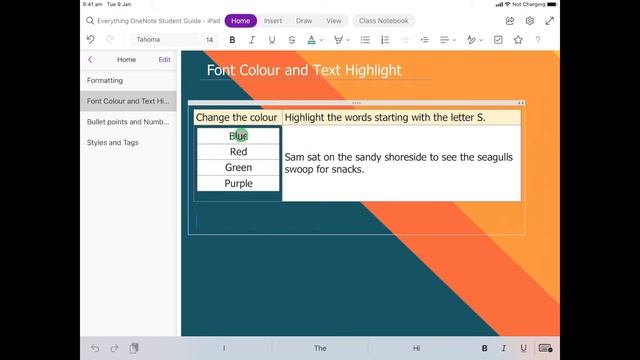
Task: Open the Settings gear icon
Action: [530, 21]
